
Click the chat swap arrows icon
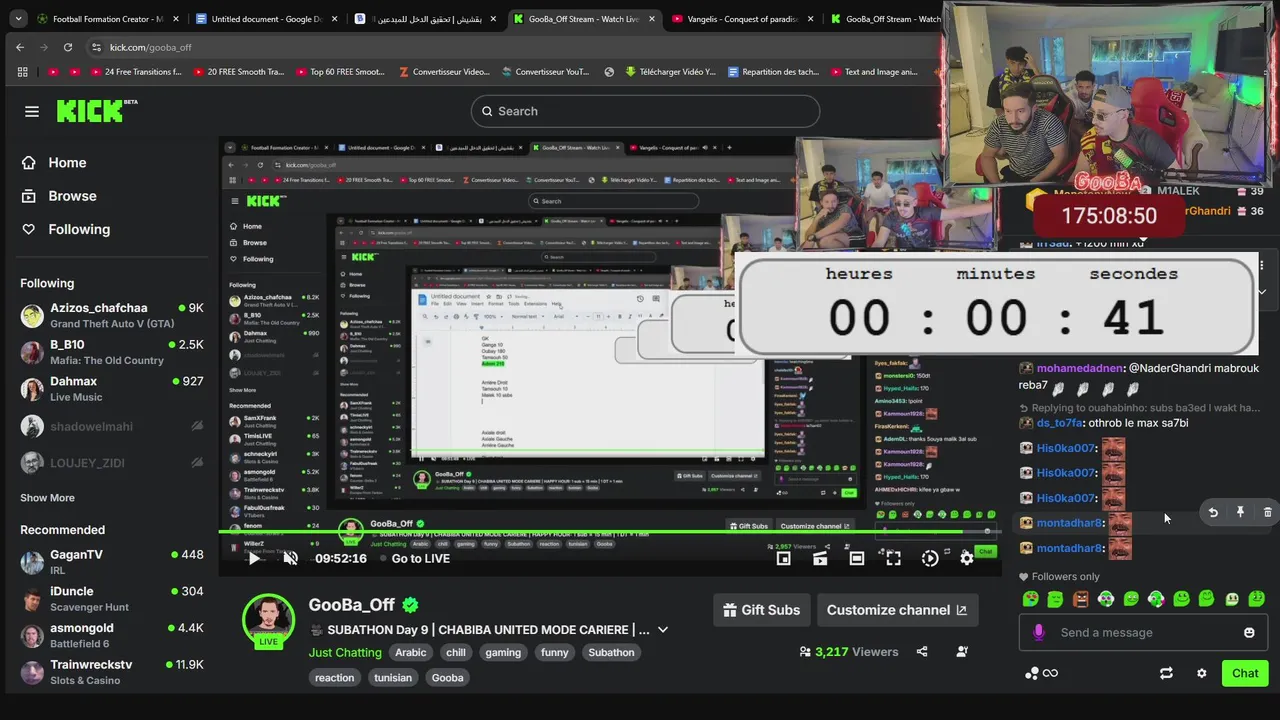(1166, 673)
